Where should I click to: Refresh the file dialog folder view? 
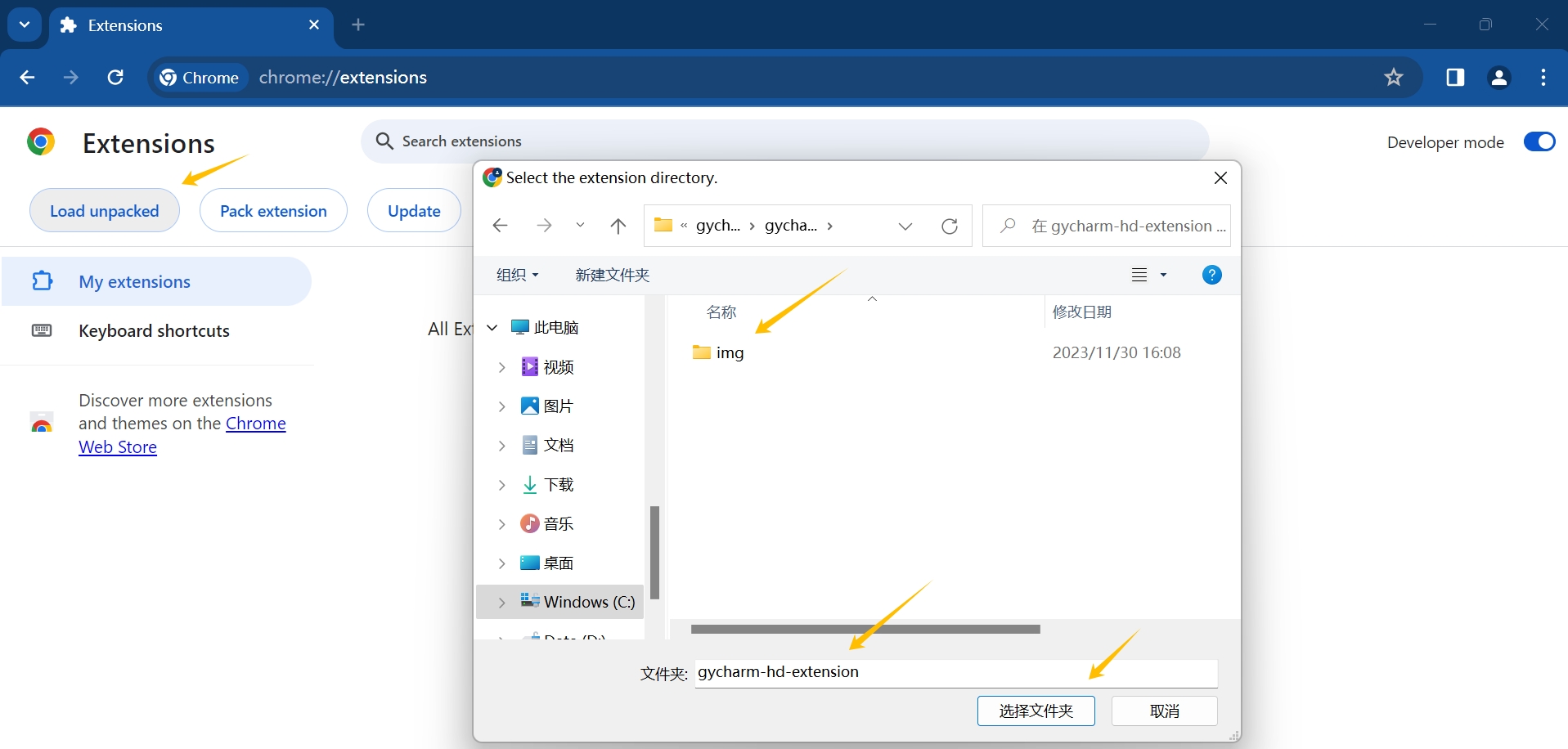(950, 226)
